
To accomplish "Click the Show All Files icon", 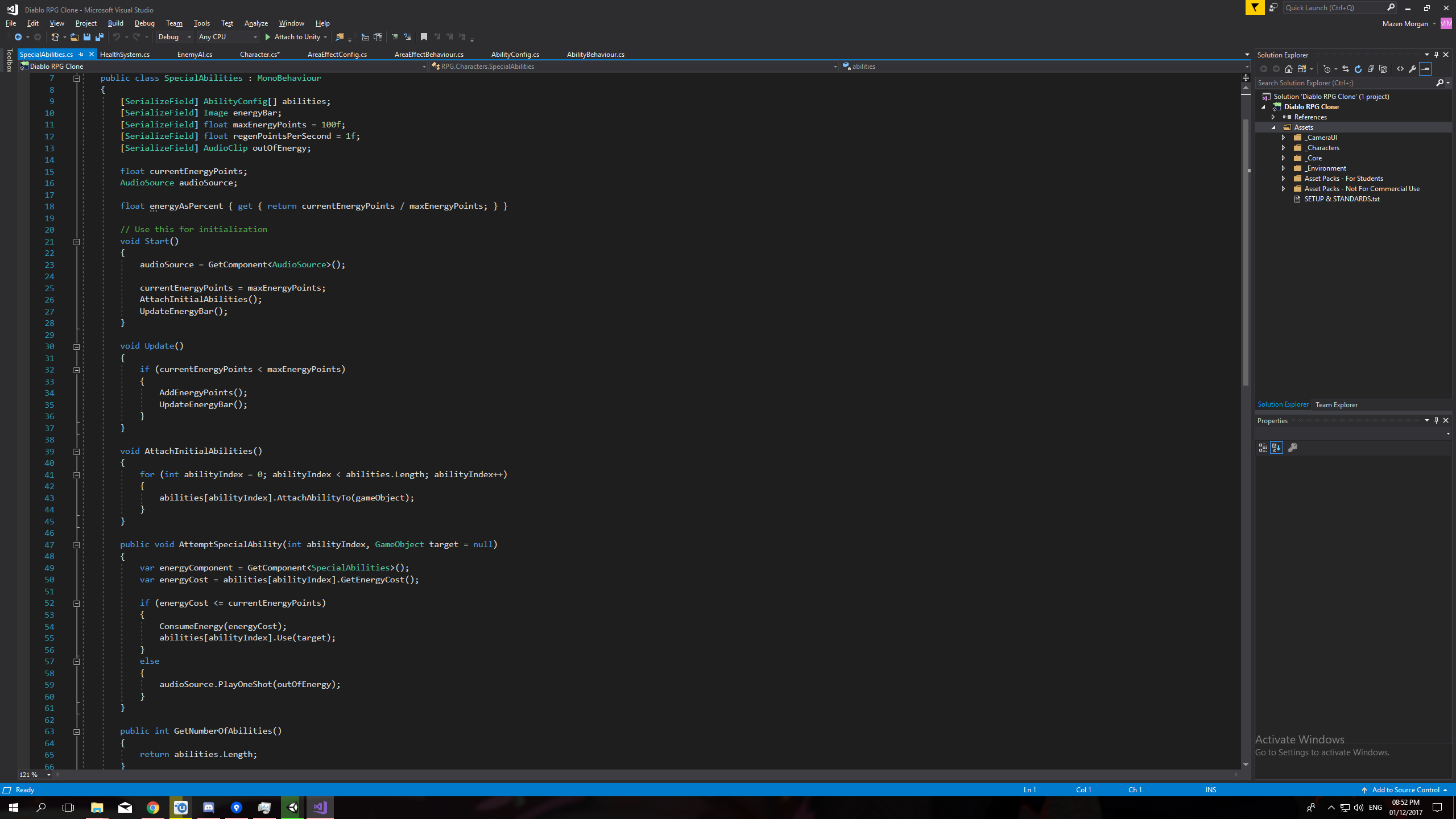I will 1383,69.
